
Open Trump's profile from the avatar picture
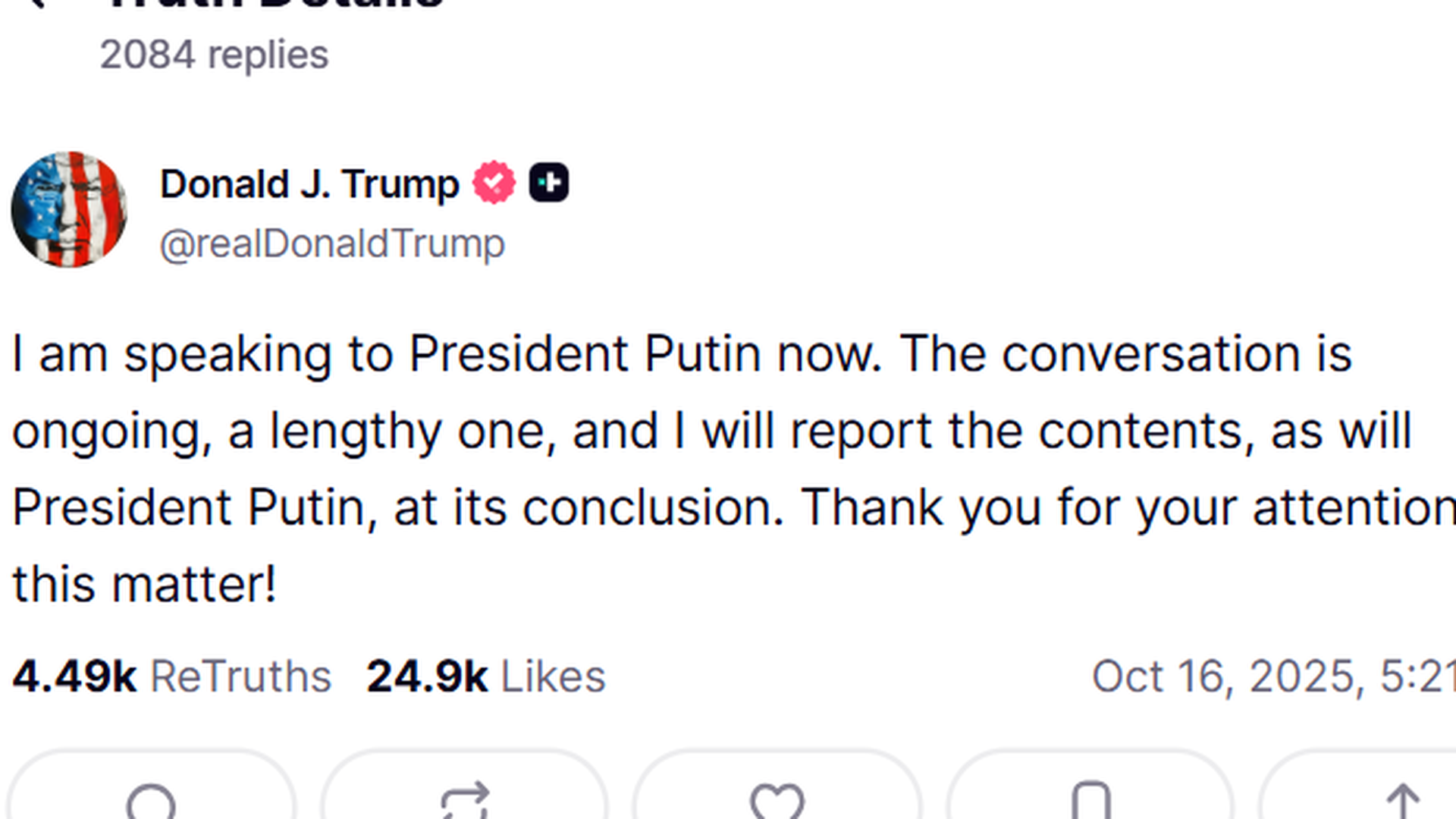click(x=68, y=210)
